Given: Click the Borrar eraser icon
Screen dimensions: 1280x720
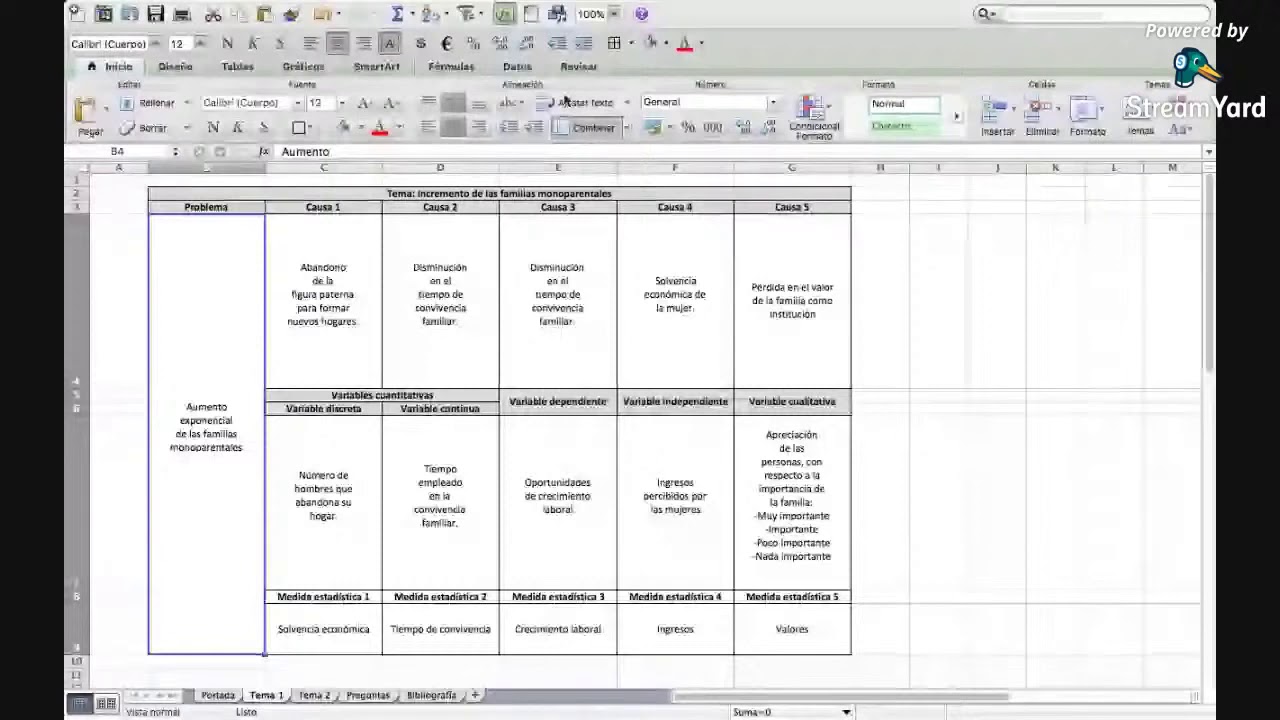Looking at the screenshot, I should (x=127, y=128).
